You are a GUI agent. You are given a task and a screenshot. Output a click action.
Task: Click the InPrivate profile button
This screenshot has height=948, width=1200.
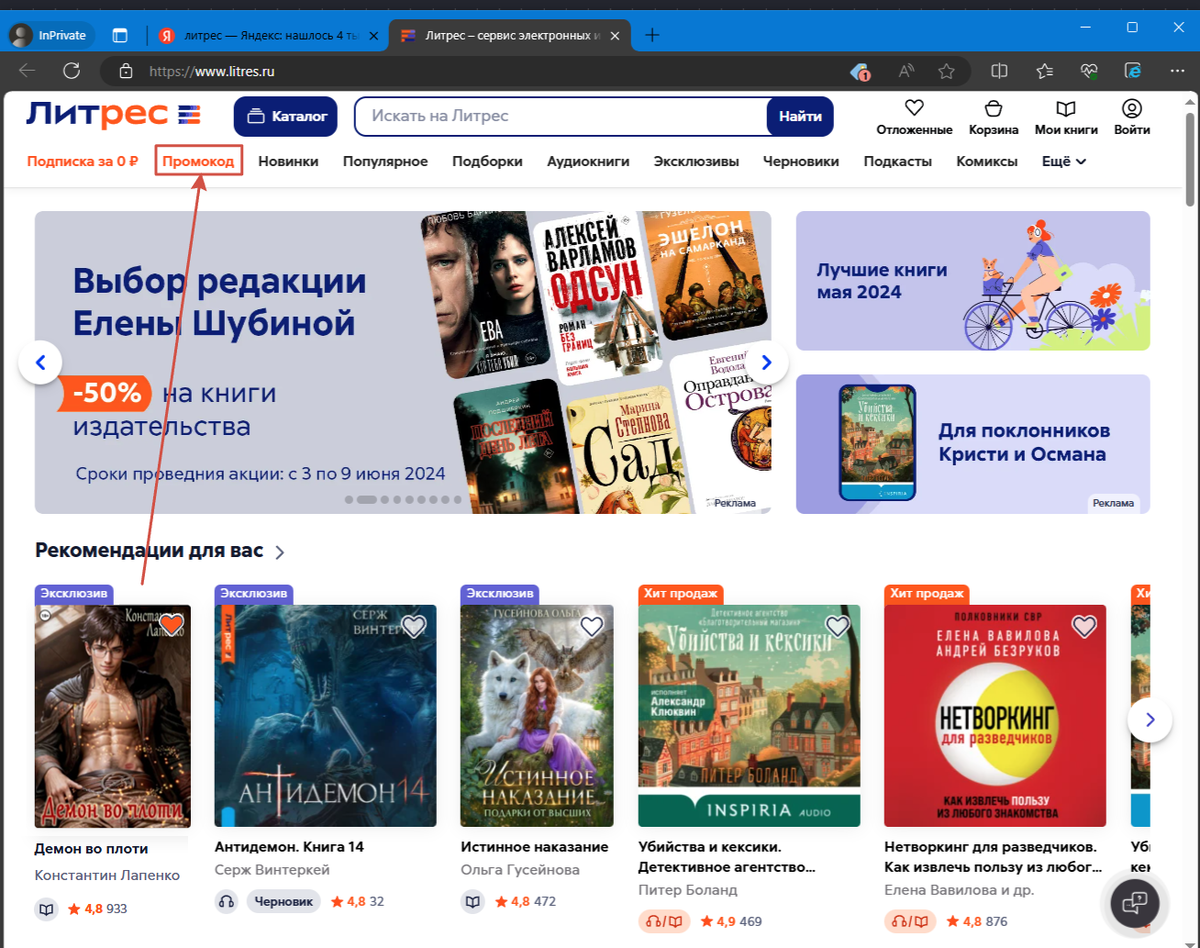tap(50, 35)
